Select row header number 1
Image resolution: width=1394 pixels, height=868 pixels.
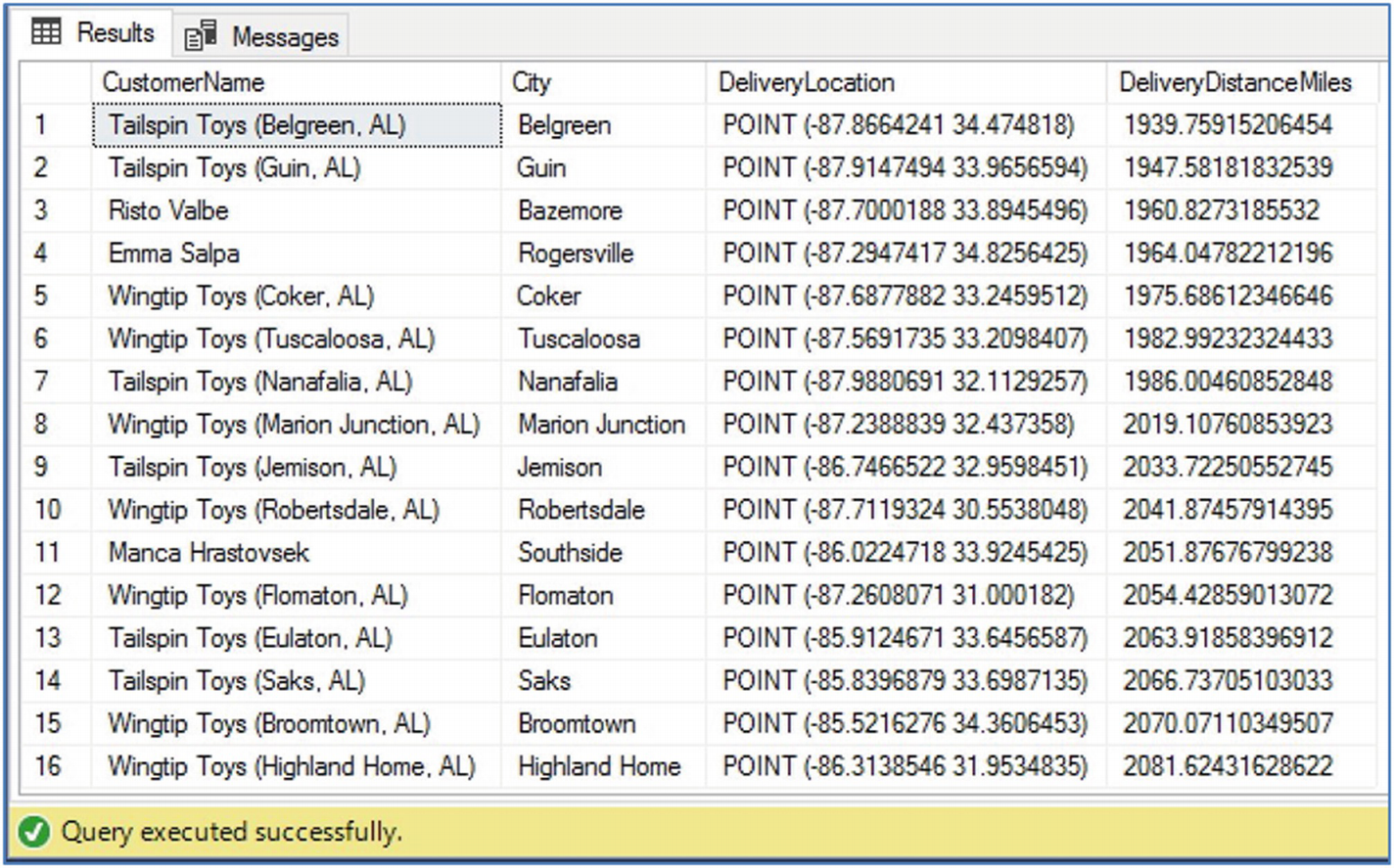click(x=56, y=125)
